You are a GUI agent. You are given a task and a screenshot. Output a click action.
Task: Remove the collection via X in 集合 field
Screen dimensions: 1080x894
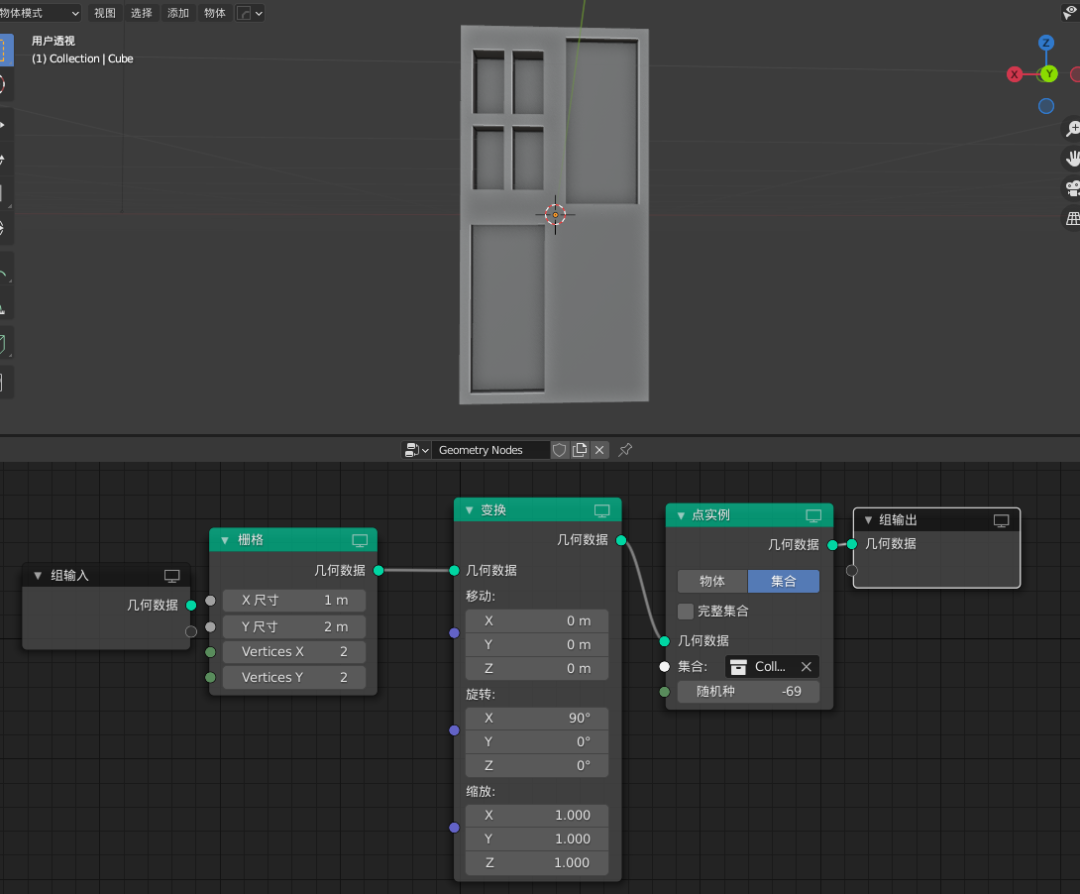pyautogui.click(x=806, y=666)
